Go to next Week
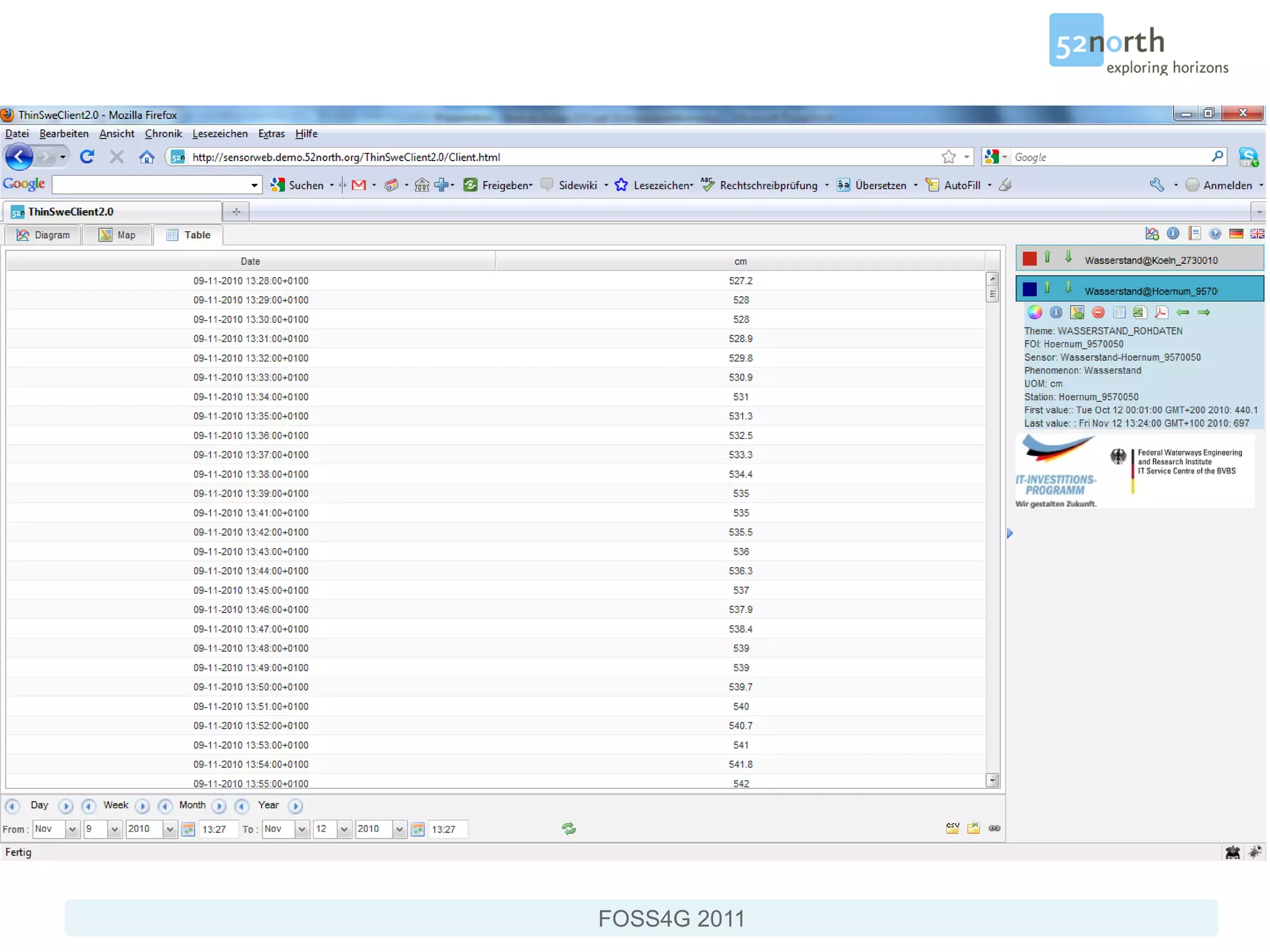Screen dimensions: 1270x952 143,806
